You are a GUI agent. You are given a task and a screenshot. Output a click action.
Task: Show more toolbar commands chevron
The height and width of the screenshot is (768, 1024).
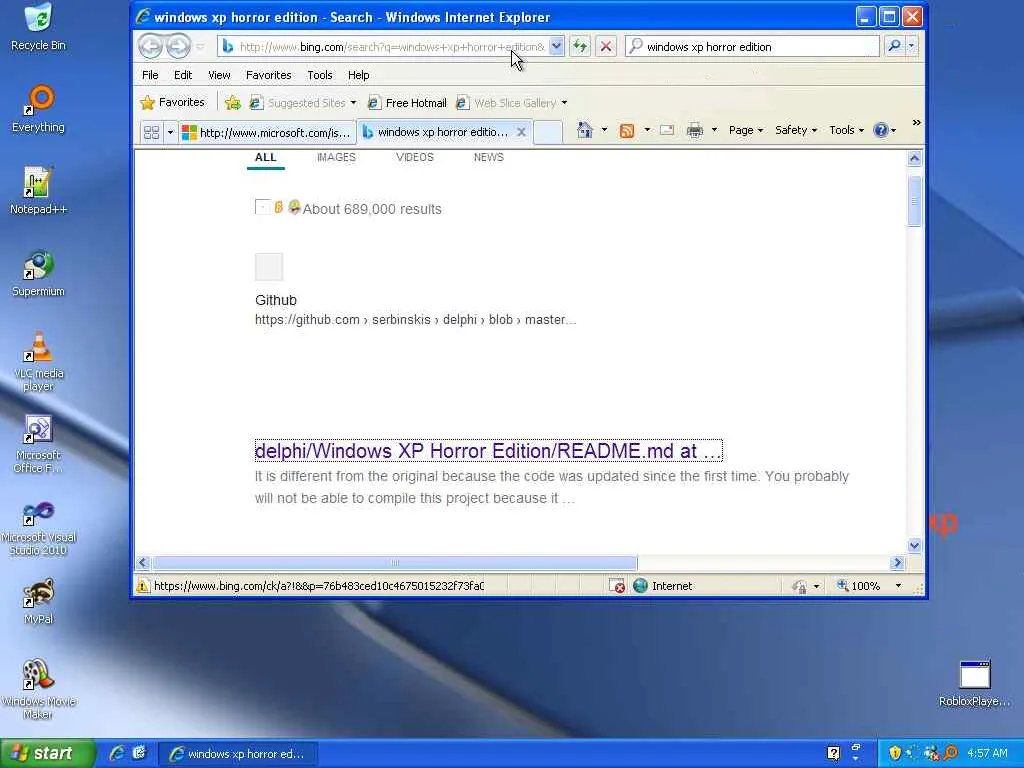click(916, 123)
